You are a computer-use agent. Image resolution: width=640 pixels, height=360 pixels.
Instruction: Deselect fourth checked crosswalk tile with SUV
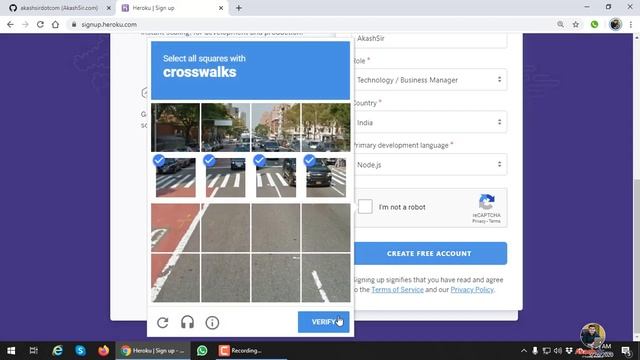coord(326,178)
